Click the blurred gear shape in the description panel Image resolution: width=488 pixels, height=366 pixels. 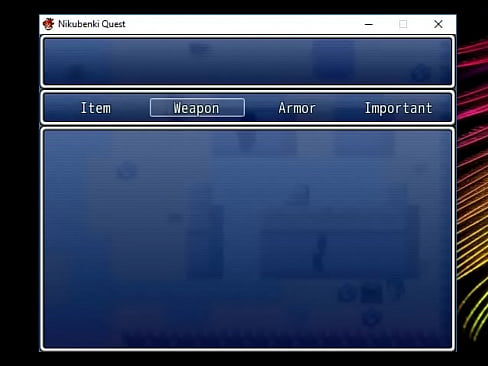[x=420, y=72]
